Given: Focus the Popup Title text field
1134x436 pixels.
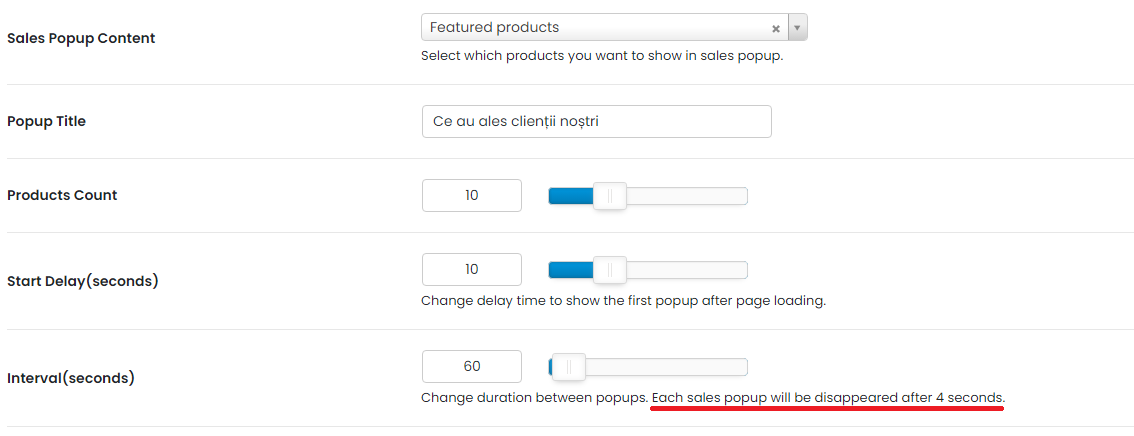Looking at the screenshot, I should (x=597, y=121).
